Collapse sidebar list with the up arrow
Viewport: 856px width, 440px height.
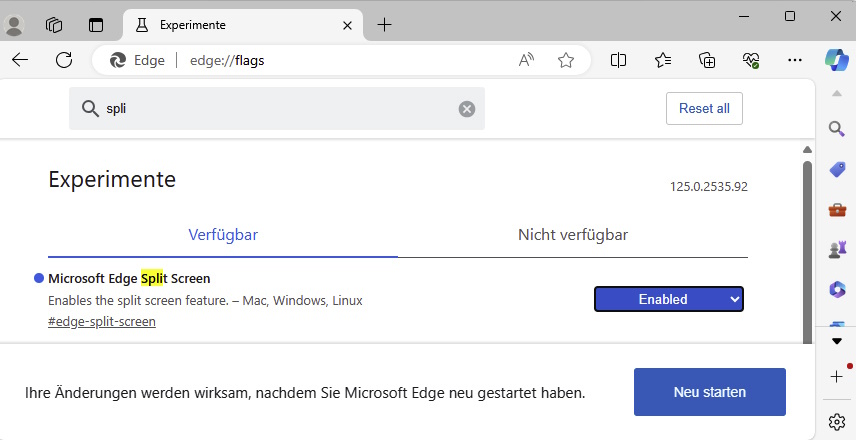point(837,94)
